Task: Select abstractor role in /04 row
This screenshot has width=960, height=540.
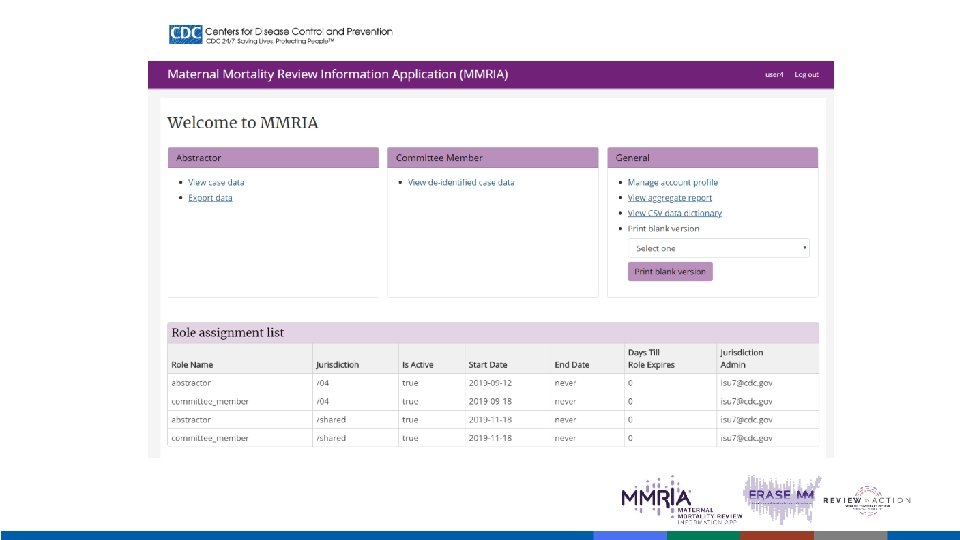Action: tap(191, 383)
